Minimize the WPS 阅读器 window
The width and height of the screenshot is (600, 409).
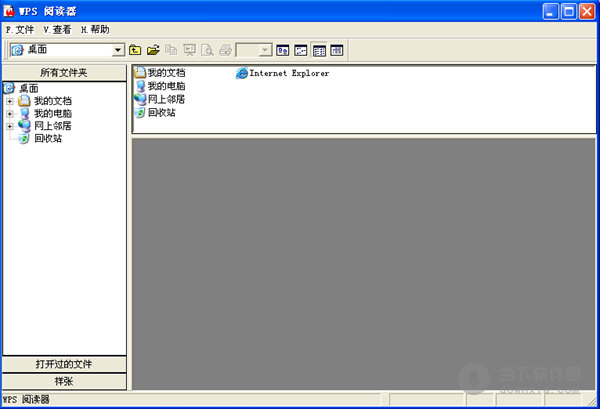[x=550, y=11]
